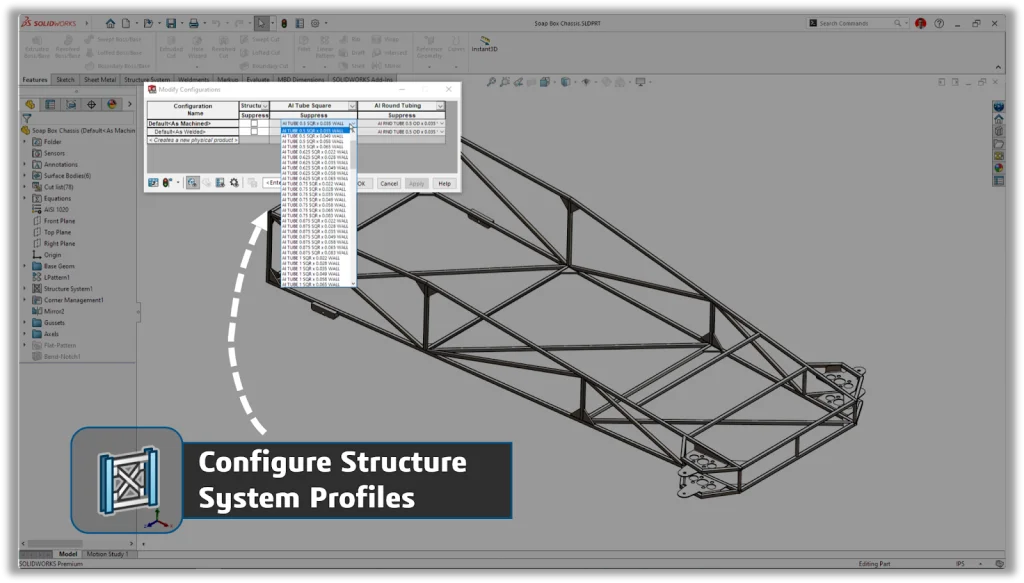Click the Save icon in the top toolbar
This screenshot has height=583, width=1024.
171,23
